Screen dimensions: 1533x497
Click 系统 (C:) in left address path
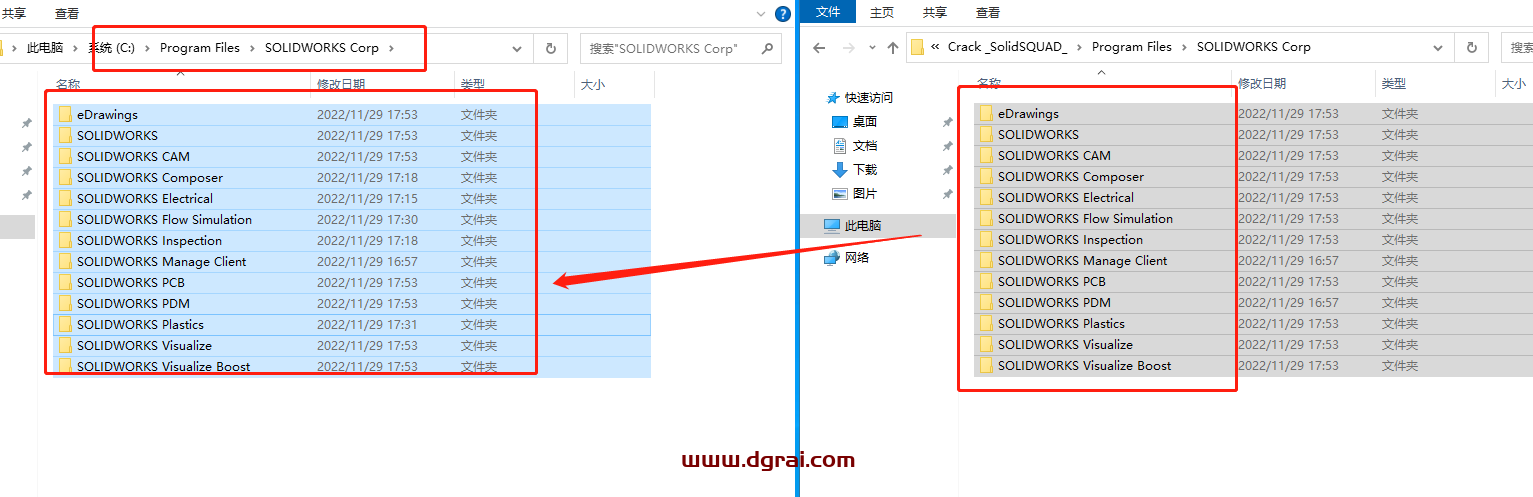tap(111, 47)
